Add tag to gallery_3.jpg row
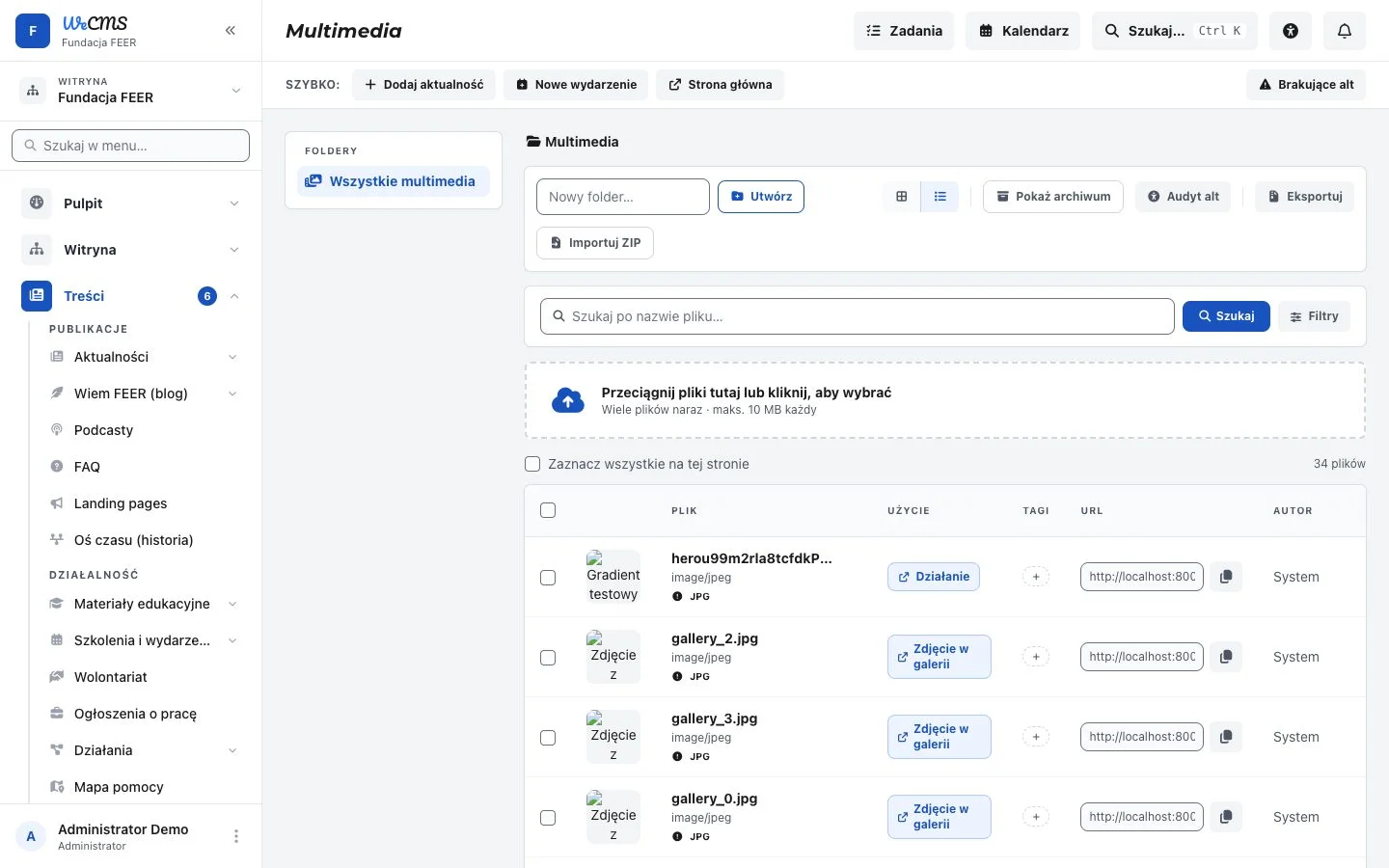Viewport: 1389px width, 868px height. tap(1036, 737)
